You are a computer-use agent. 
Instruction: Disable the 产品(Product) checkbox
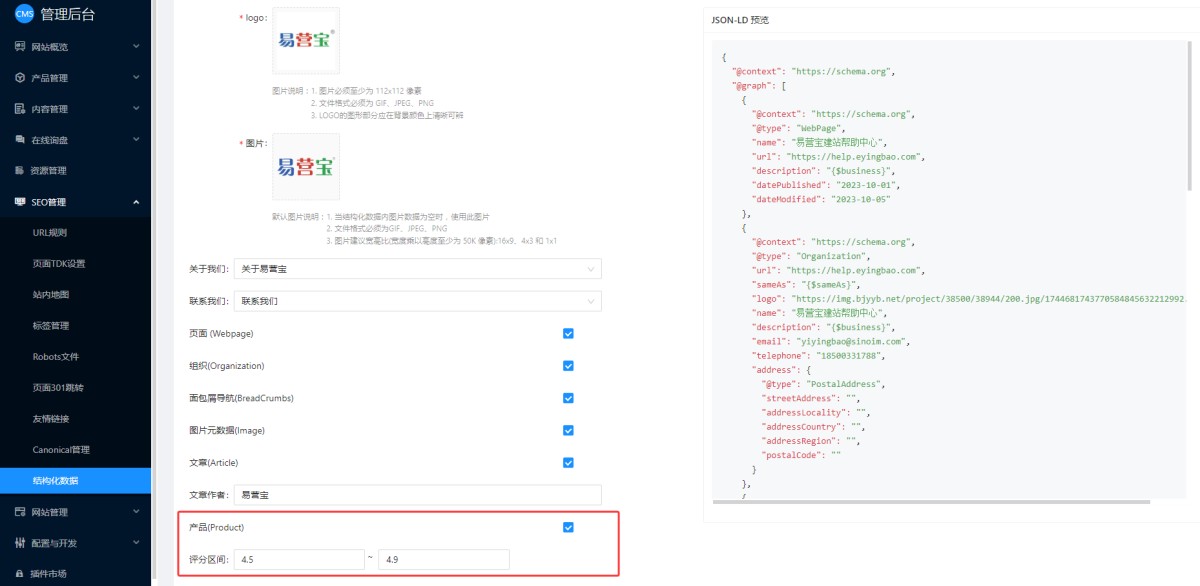pos(568,527)
